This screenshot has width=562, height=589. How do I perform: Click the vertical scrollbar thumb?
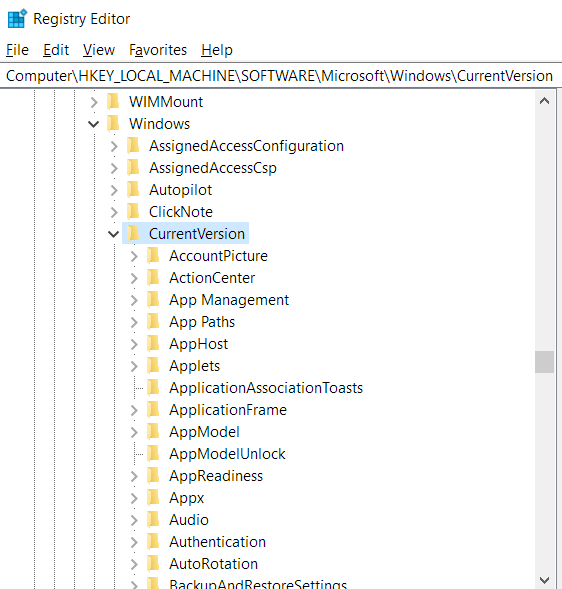544,362
